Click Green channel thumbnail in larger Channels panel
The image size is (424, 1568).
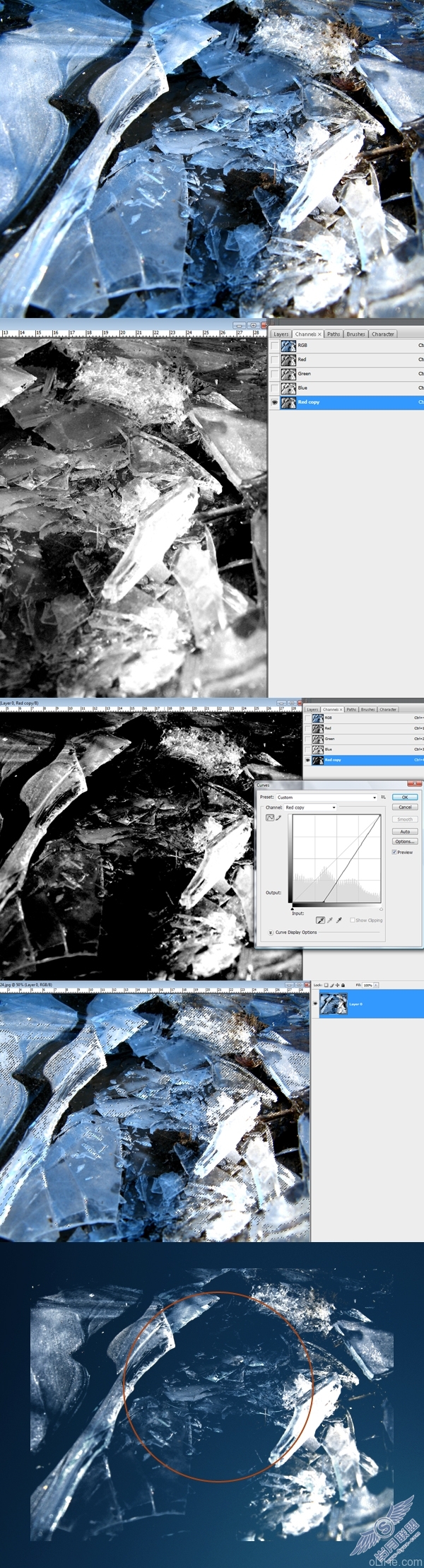tap(288, 374)
